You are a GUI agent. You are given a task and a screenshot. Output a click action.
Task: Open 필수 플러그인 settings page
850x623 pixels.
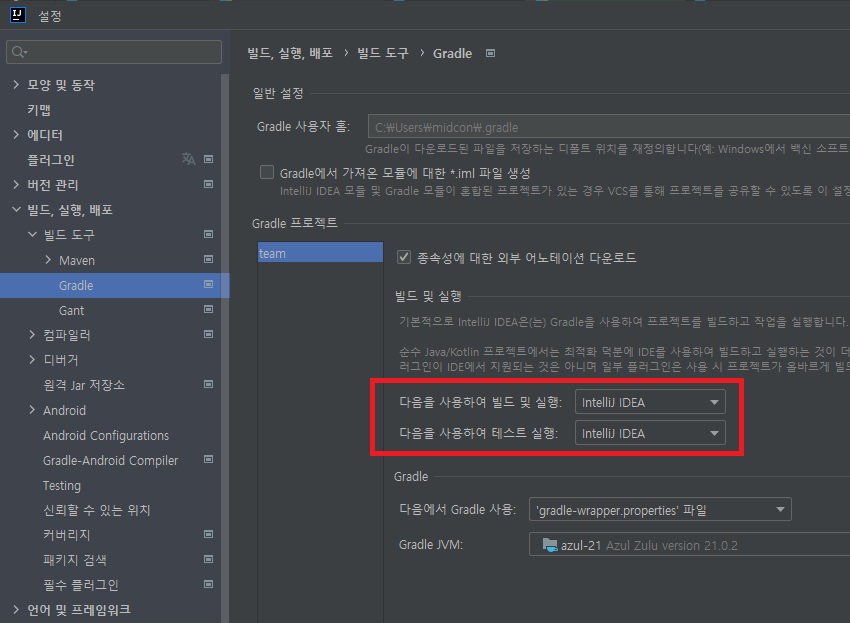[81, 585]
